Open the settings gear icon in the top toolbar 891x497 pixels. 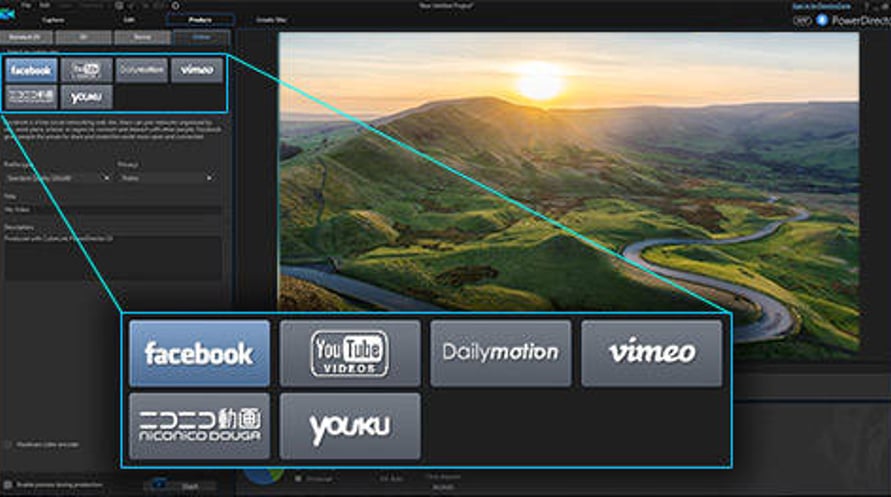[176, 6]
